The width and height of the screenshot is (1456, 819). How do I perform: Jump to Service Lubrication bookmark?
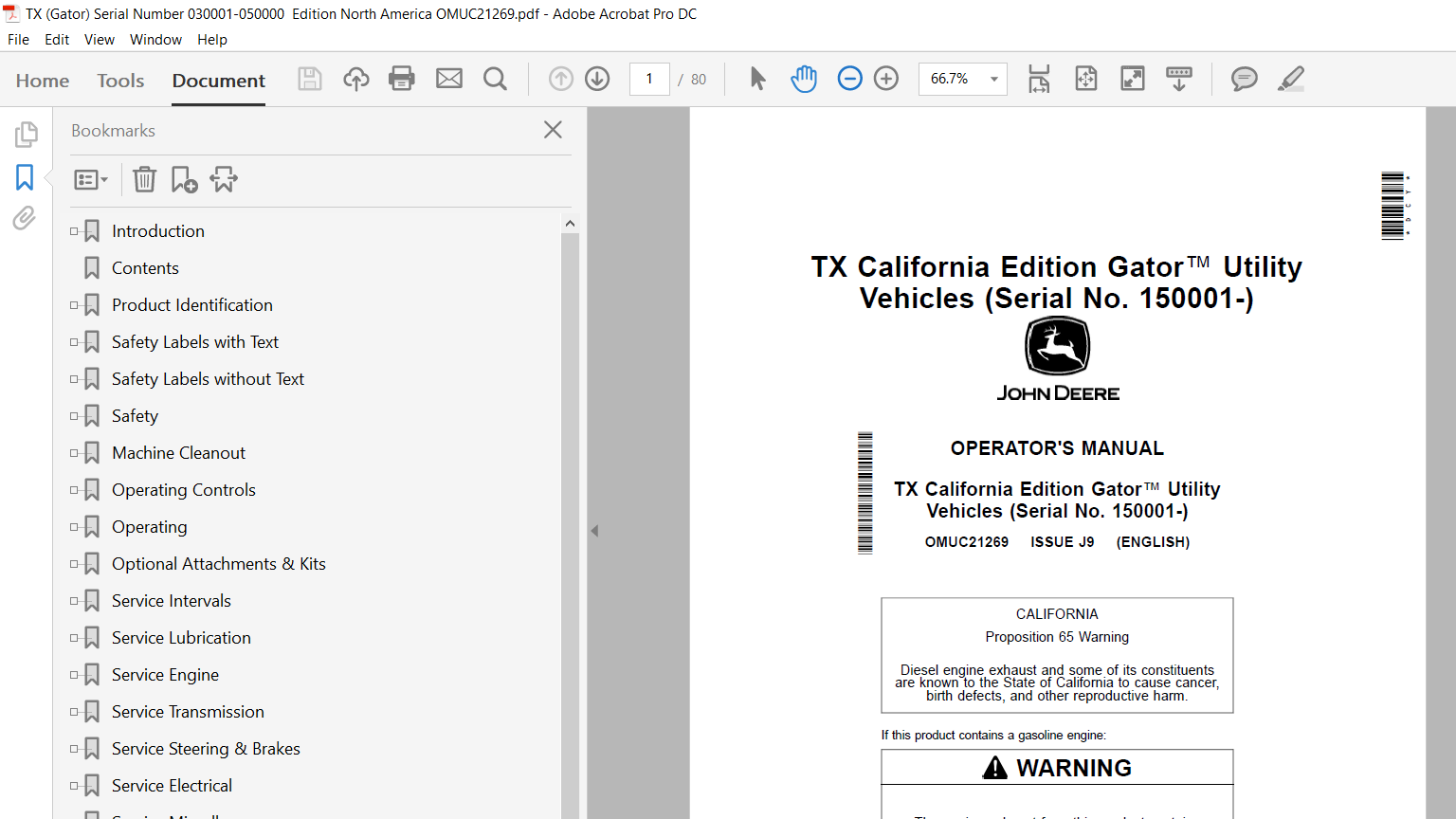pyautogui.click(x=181, y=638)
